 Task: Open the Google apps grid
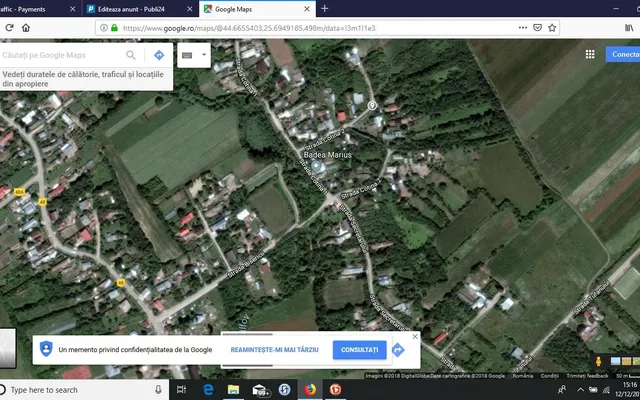click(590, 54)
